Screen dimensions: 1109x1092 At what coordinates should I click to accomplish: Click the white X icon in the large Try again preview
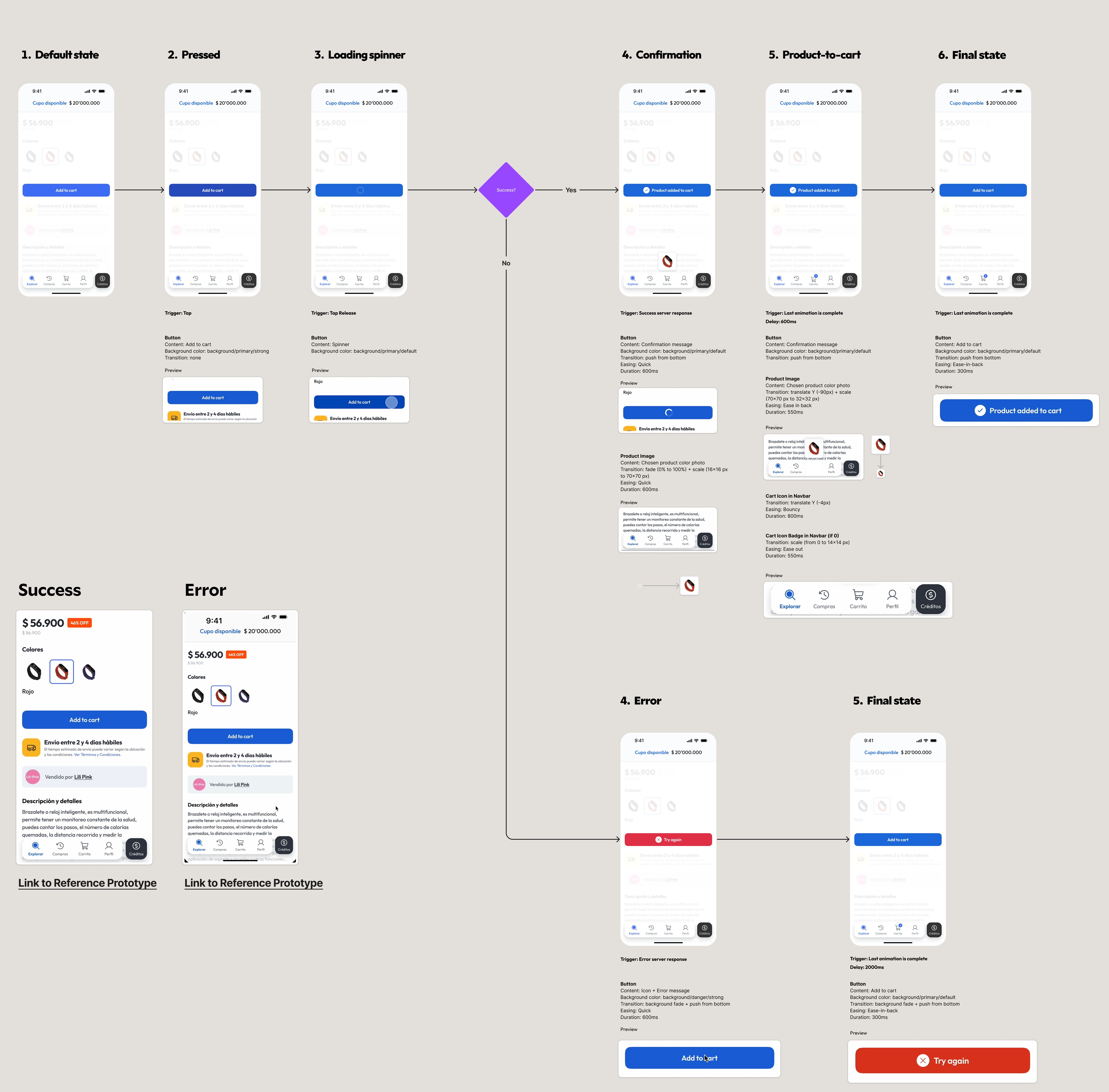coord(923,1060)
